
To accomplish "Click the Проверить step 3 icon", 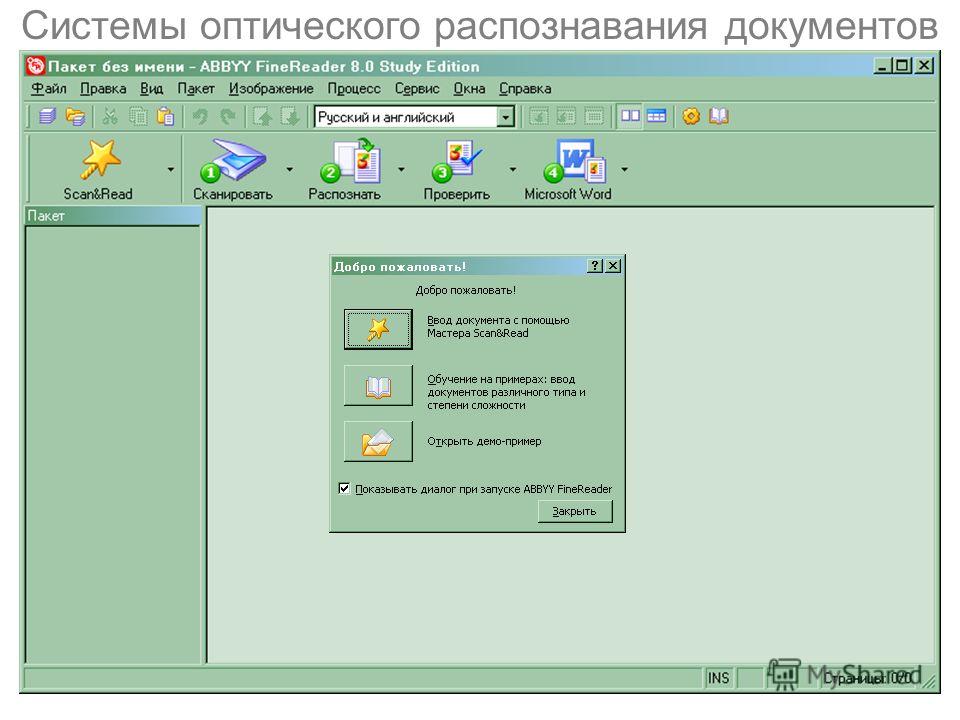I will pyautogui.click(x=457, y=160).
